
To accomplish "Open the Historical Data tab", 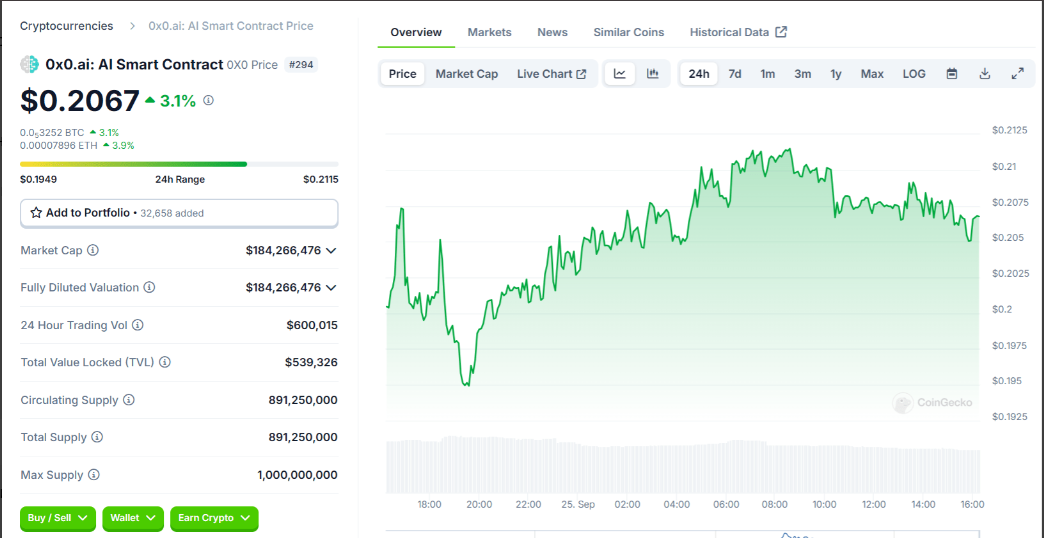I will coord(738,32).
